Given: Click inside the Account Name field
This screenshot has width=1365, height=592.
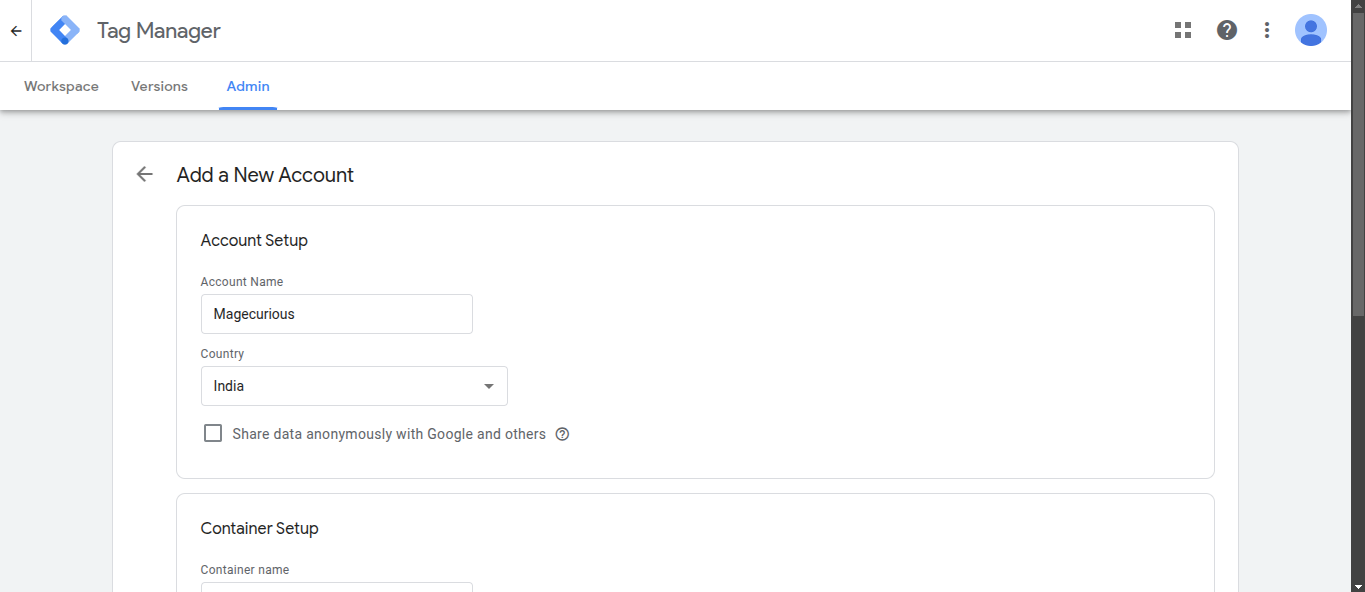Looking at the screenshot, I should click(336, 313).
